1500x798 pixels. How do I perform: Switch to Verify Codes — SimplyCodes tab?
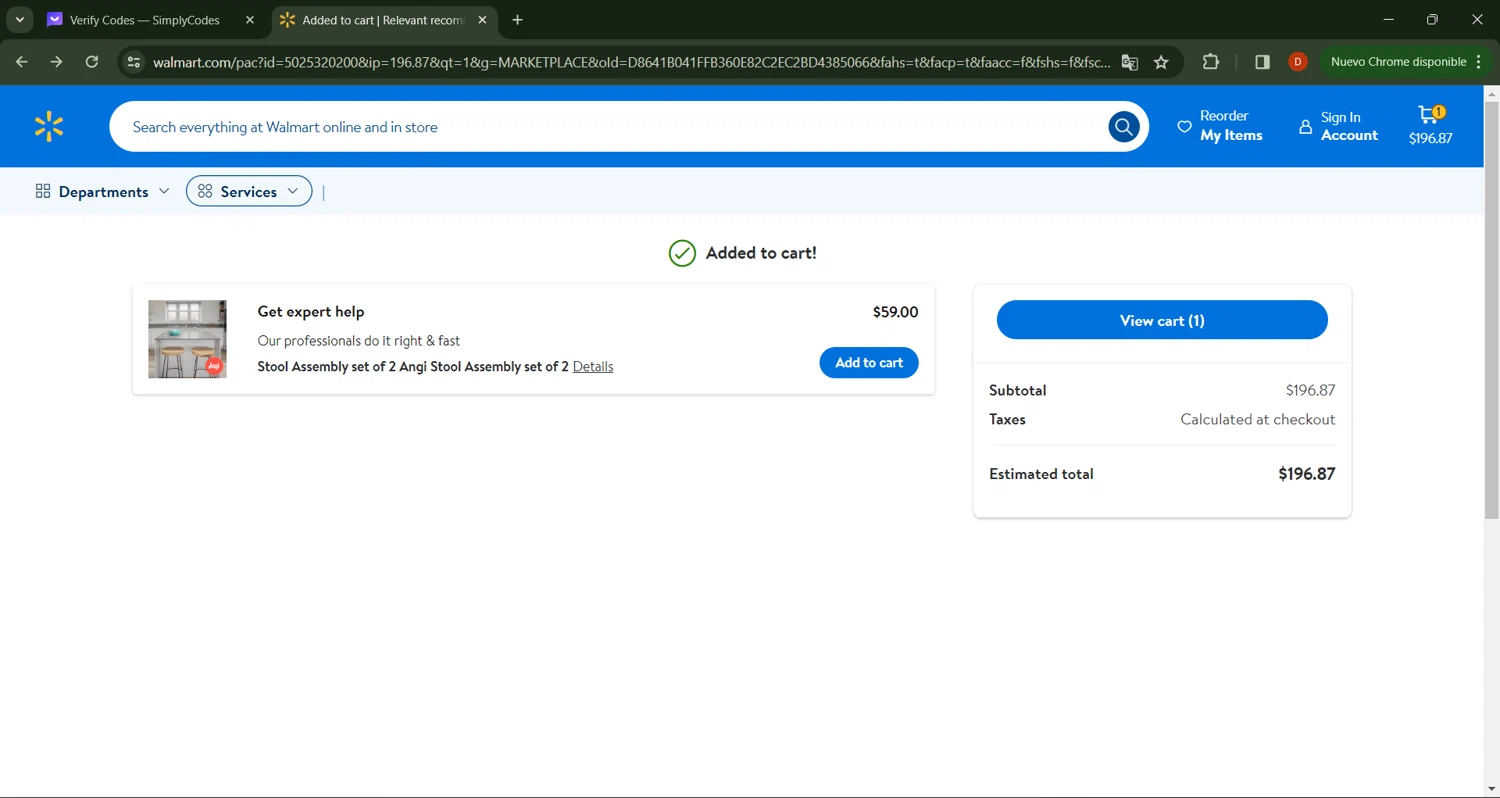click(143, 20)
